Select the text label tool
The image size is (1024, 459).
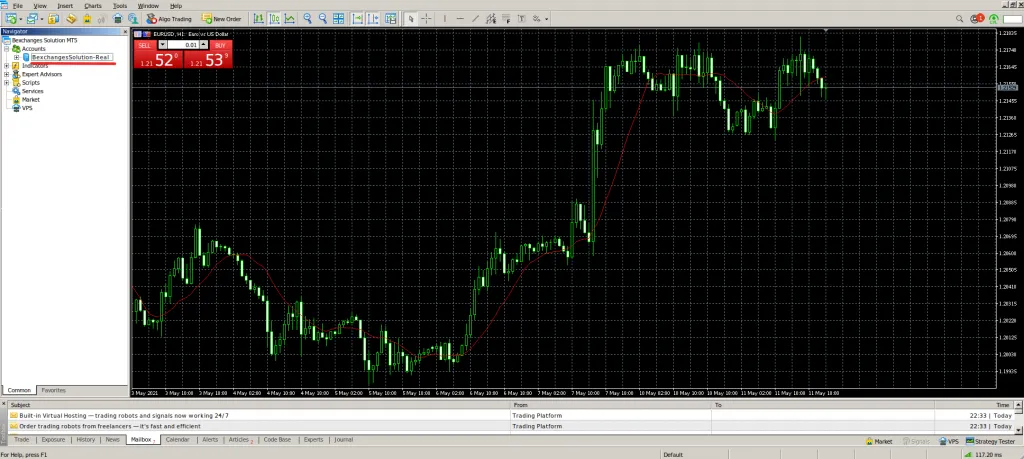pos(520,18)
